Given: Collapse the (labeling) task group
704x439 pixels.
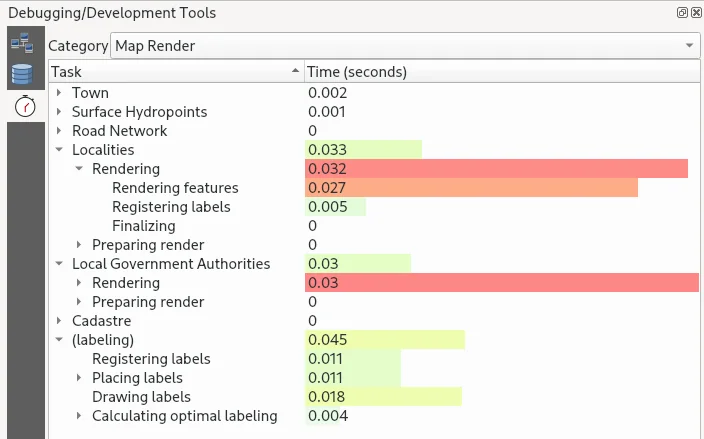Looking at the screenshot, I should pos(59,340).
